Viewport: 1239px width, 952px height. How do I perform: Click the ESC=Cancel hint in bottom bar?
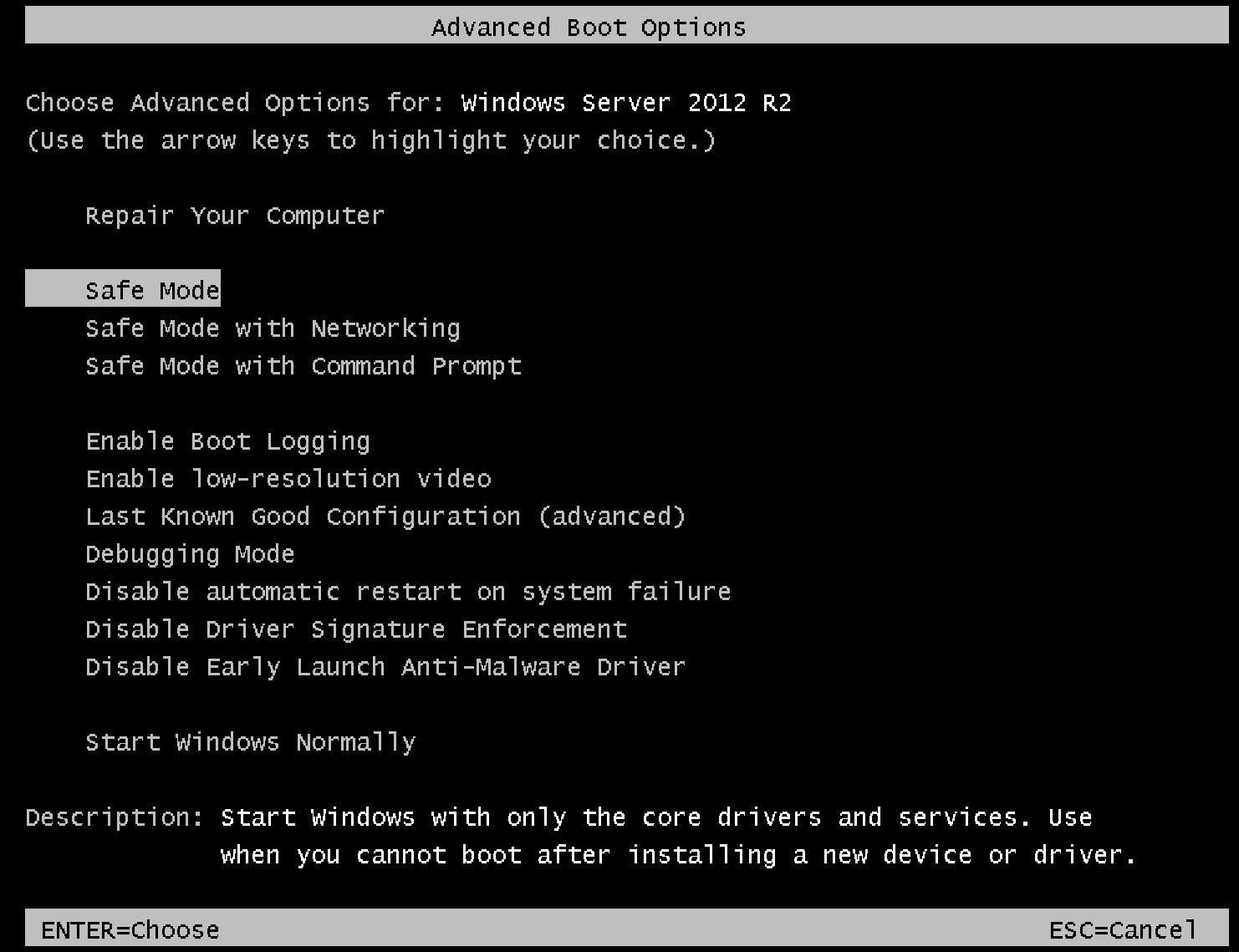pos(1123,929)
